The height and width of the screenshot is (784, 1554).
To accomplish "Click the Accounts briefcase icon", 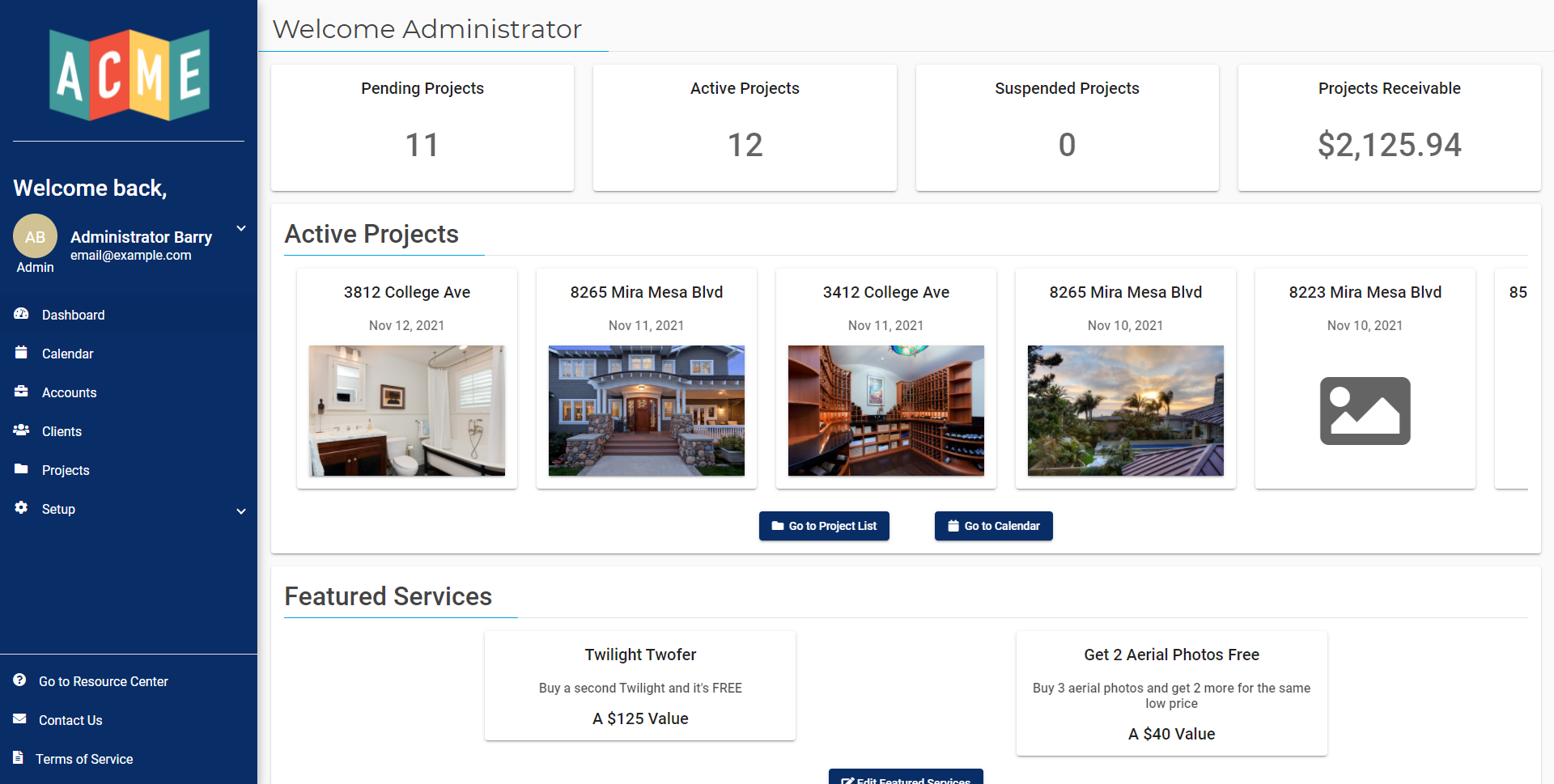I will [x=21, y=392].
